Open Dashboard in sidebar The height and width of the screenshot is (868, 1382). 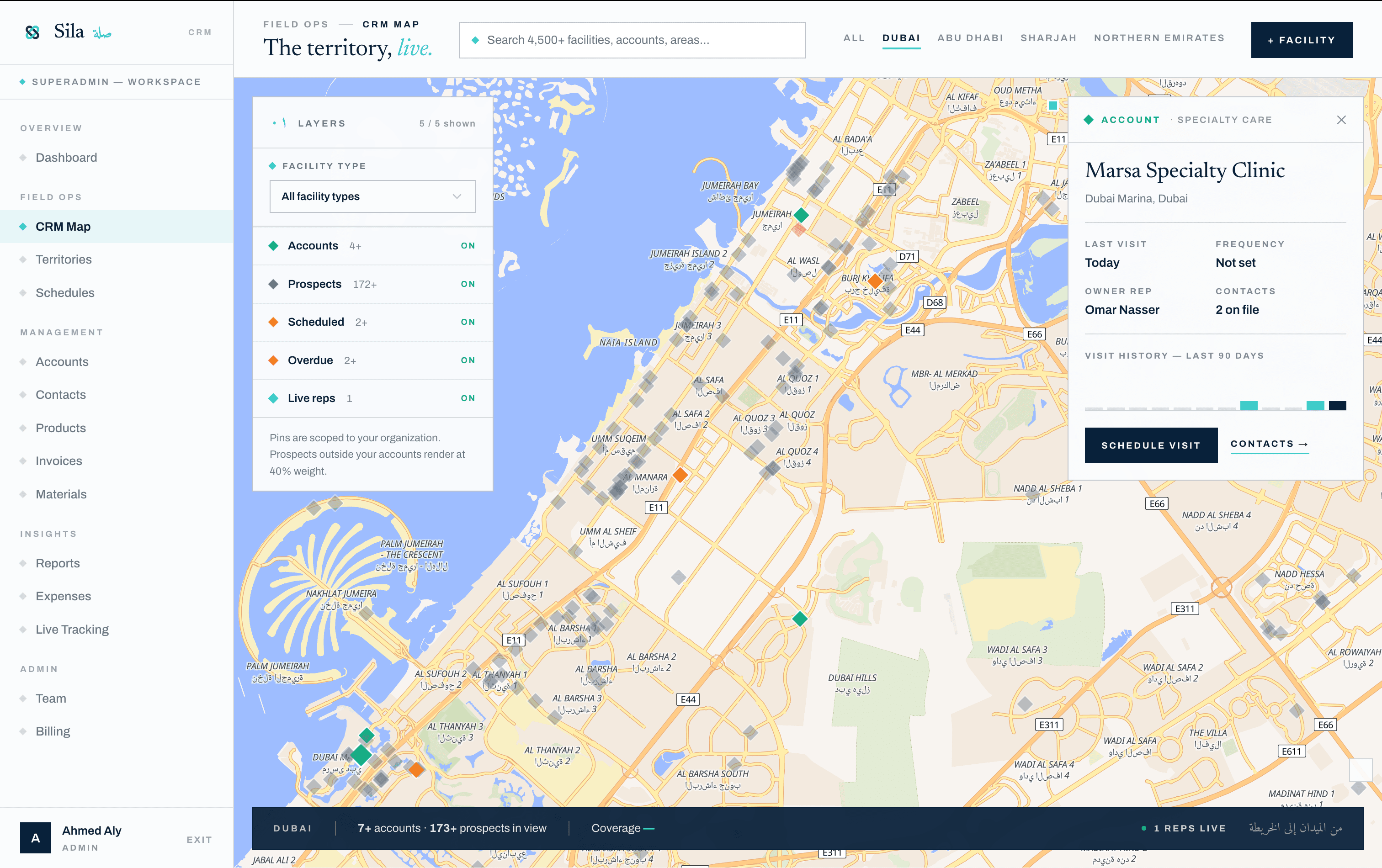click(x=117, y=157)
